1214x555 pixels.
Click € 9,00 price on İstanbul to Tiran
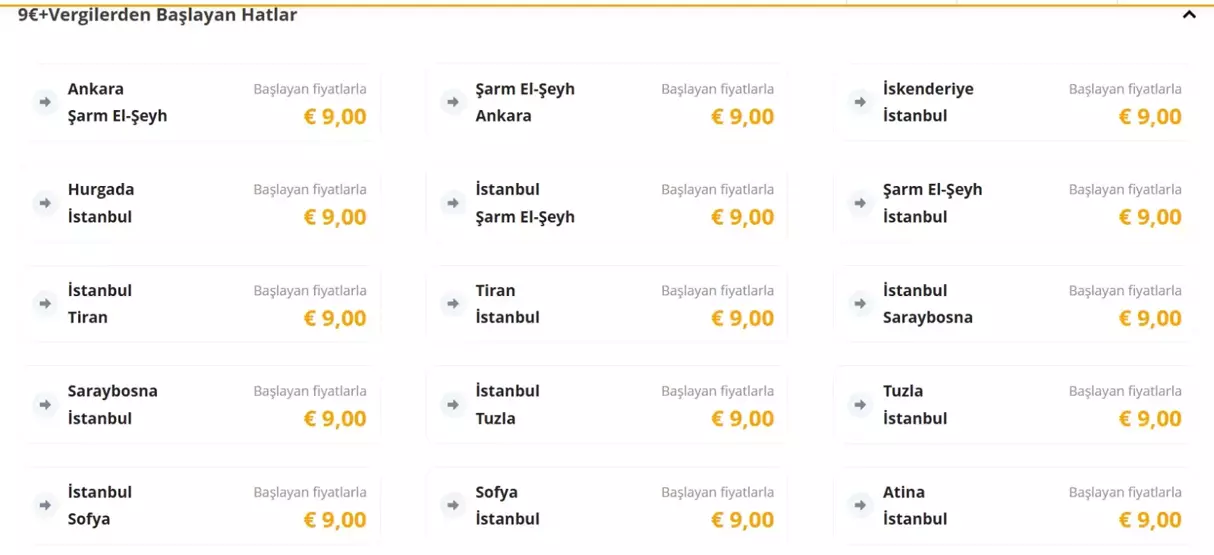tap(335, 318)
